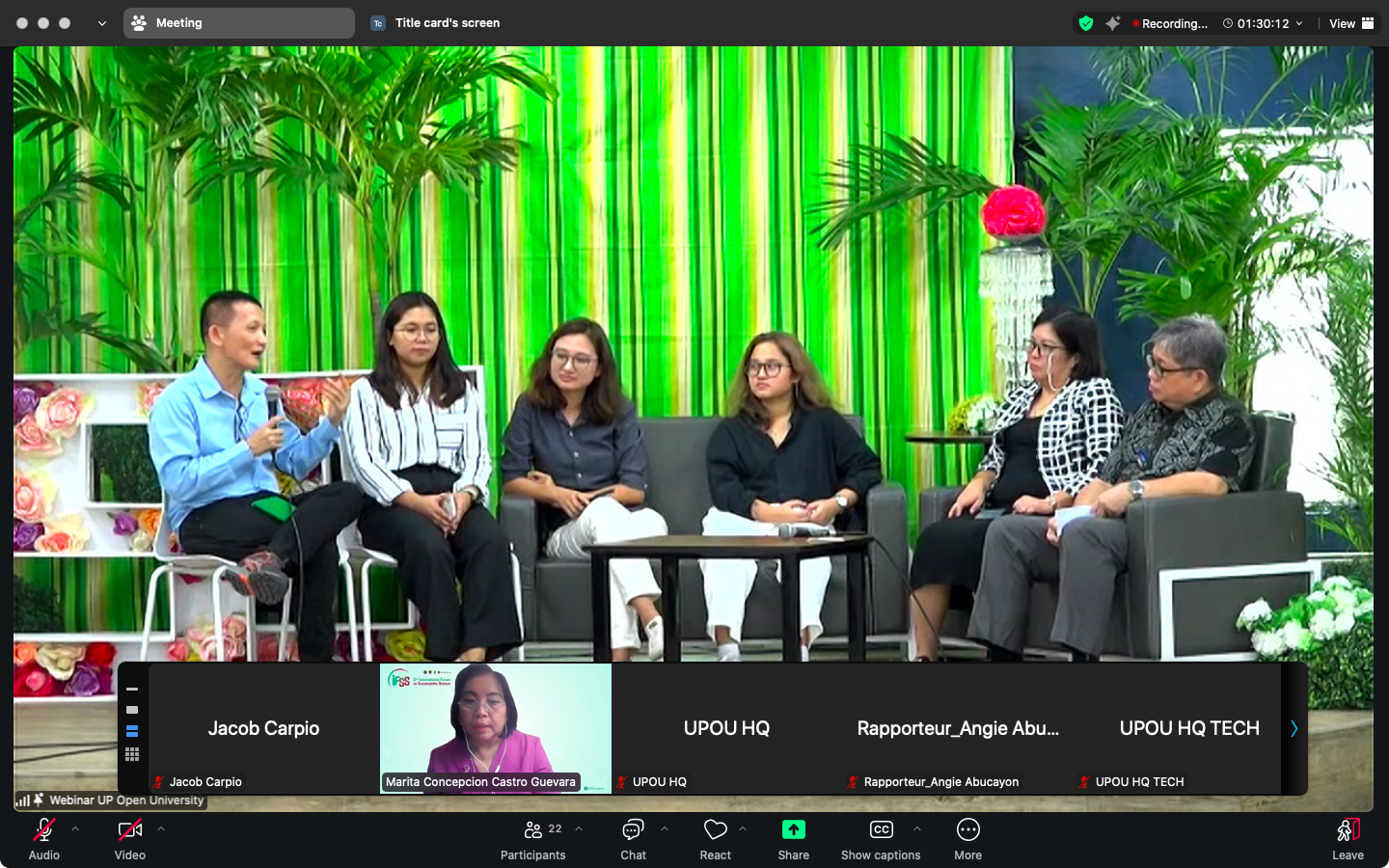Open the meeting timer dropdown

[1299, 23]
